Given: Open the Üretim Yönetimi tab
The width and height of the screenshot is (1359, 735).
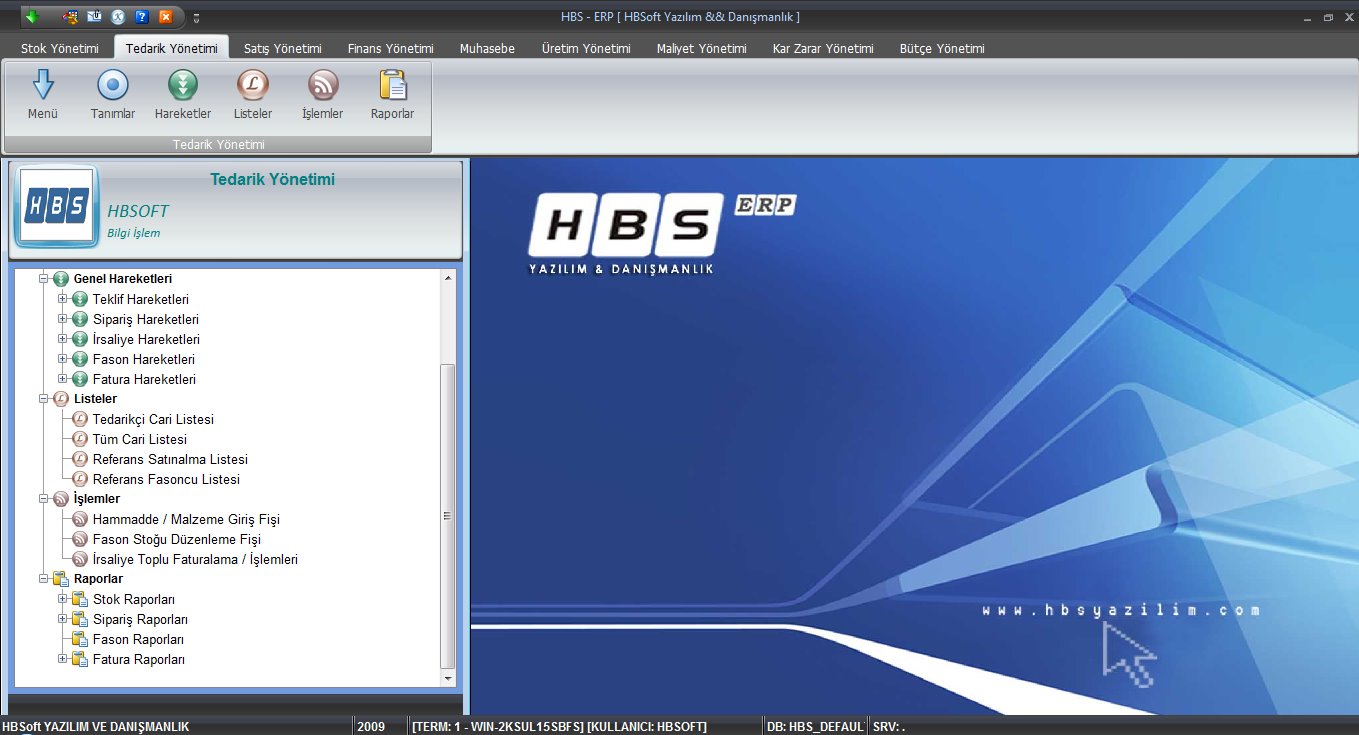Looking at the screenshot, I should point(586,48).
